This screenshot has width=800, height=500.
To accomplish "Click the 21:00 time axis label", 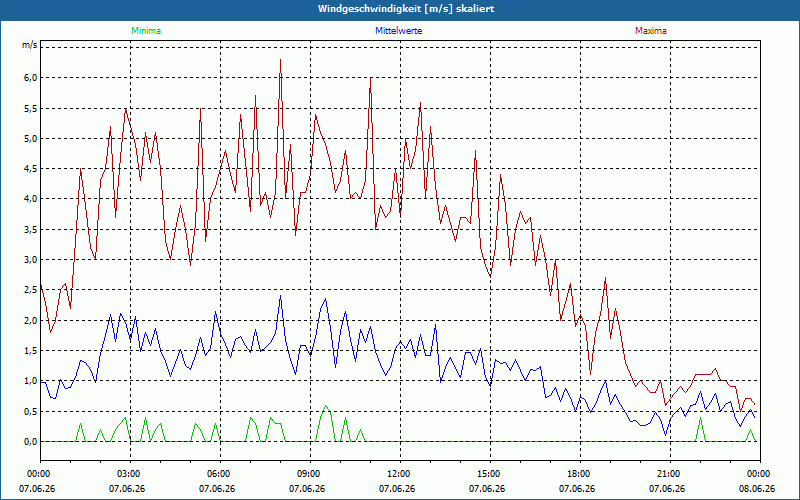I will 670,474.
